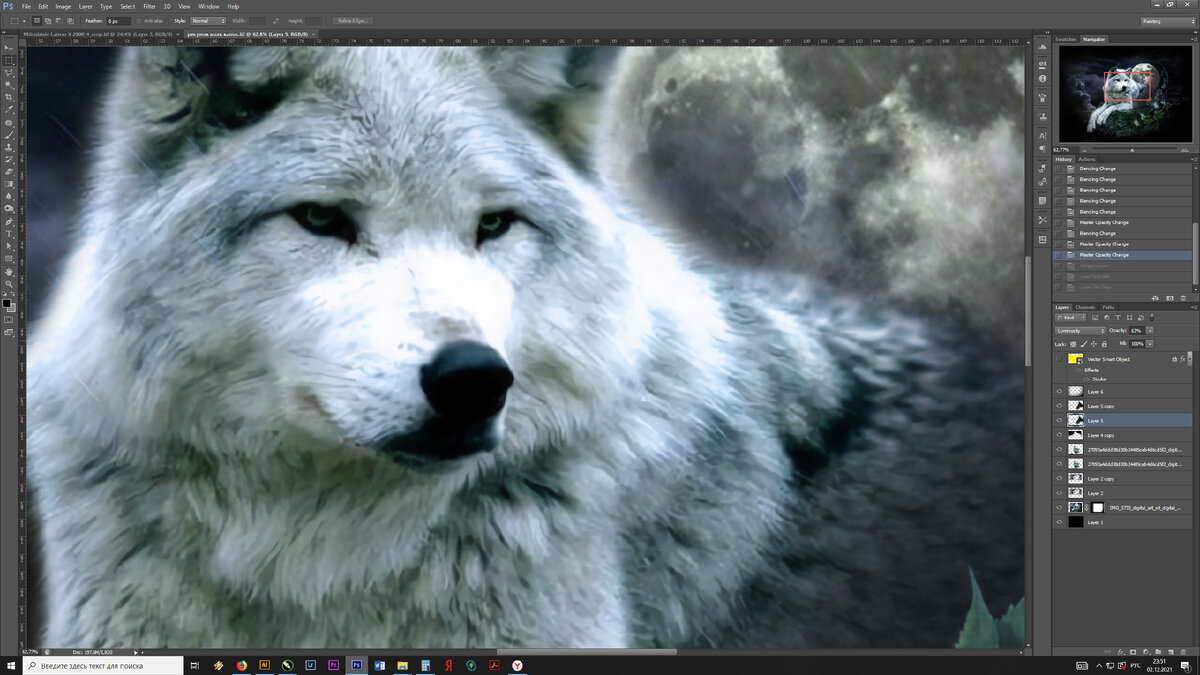Select the History Brush tool

click(x=9, y=159)
